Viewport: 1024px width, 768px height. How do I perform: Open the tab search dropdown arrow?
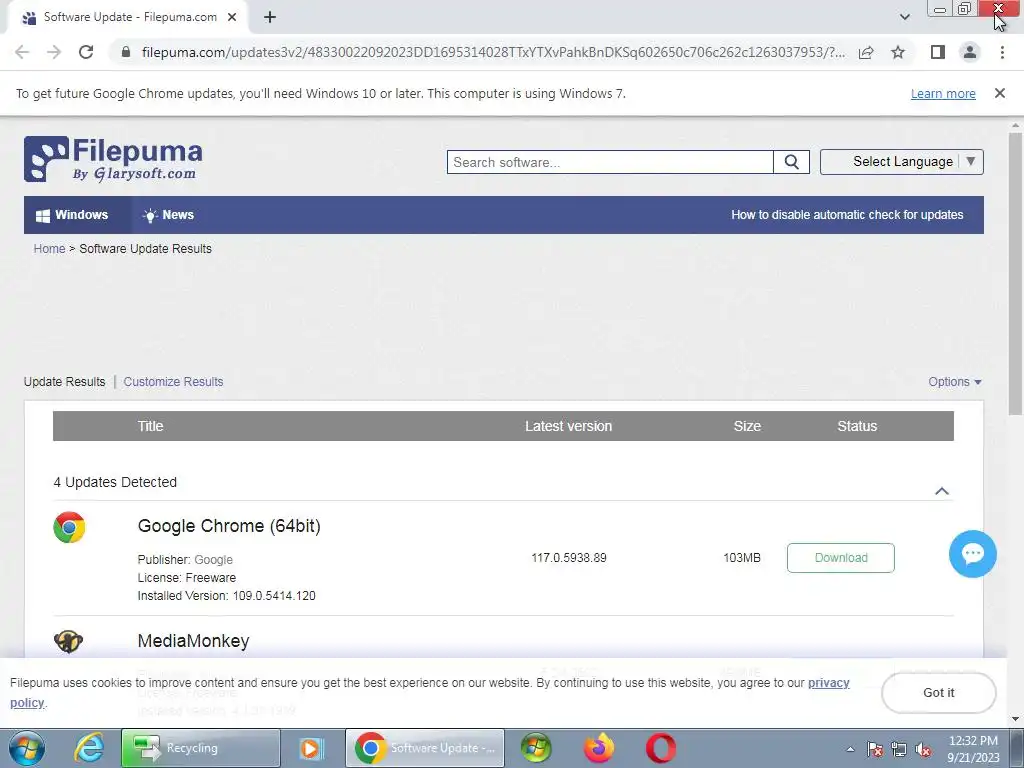pyautogui.click(x=904, y=17)
